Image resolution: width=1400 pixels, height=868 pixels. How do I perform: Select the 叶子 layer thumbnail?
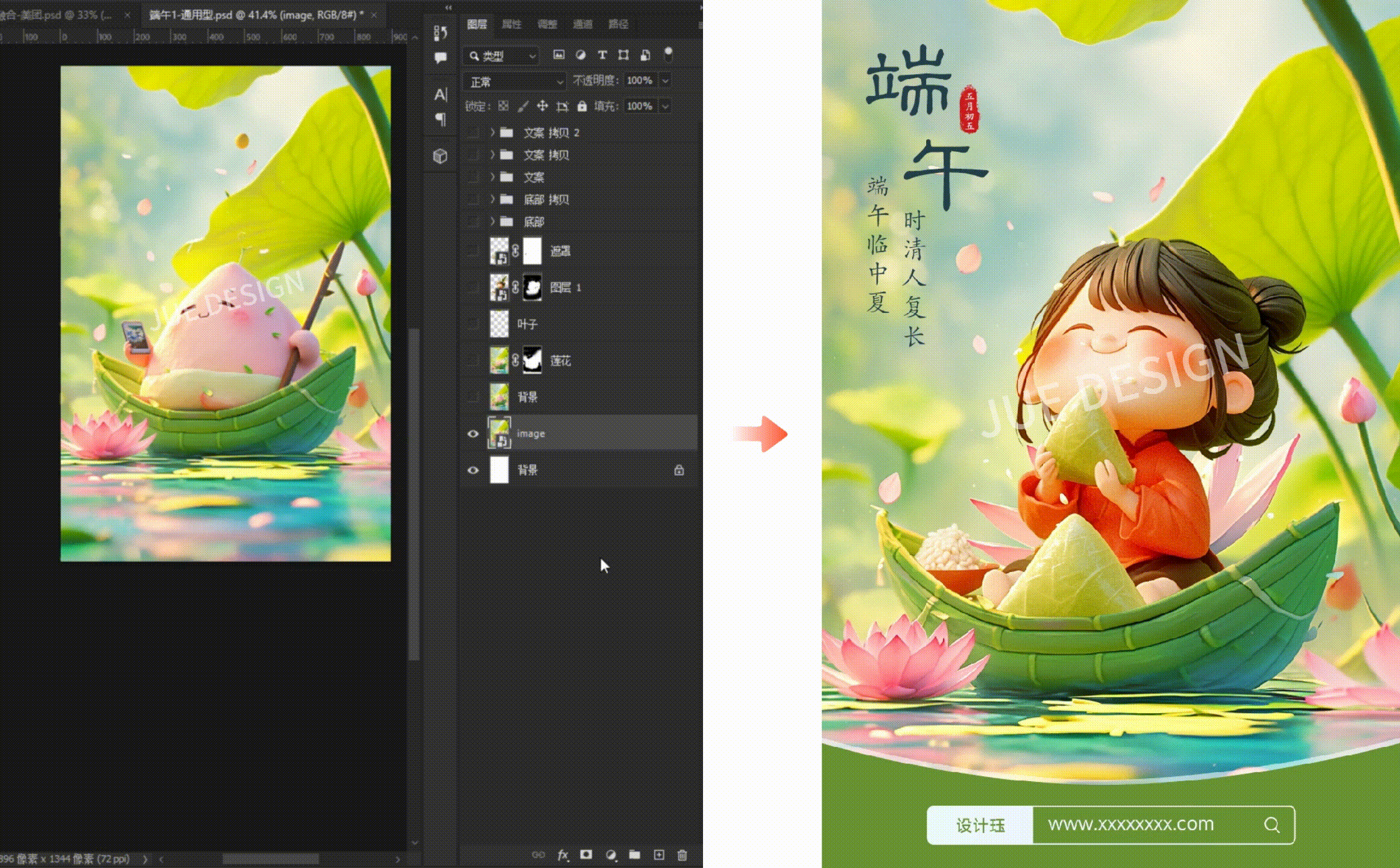499,324
